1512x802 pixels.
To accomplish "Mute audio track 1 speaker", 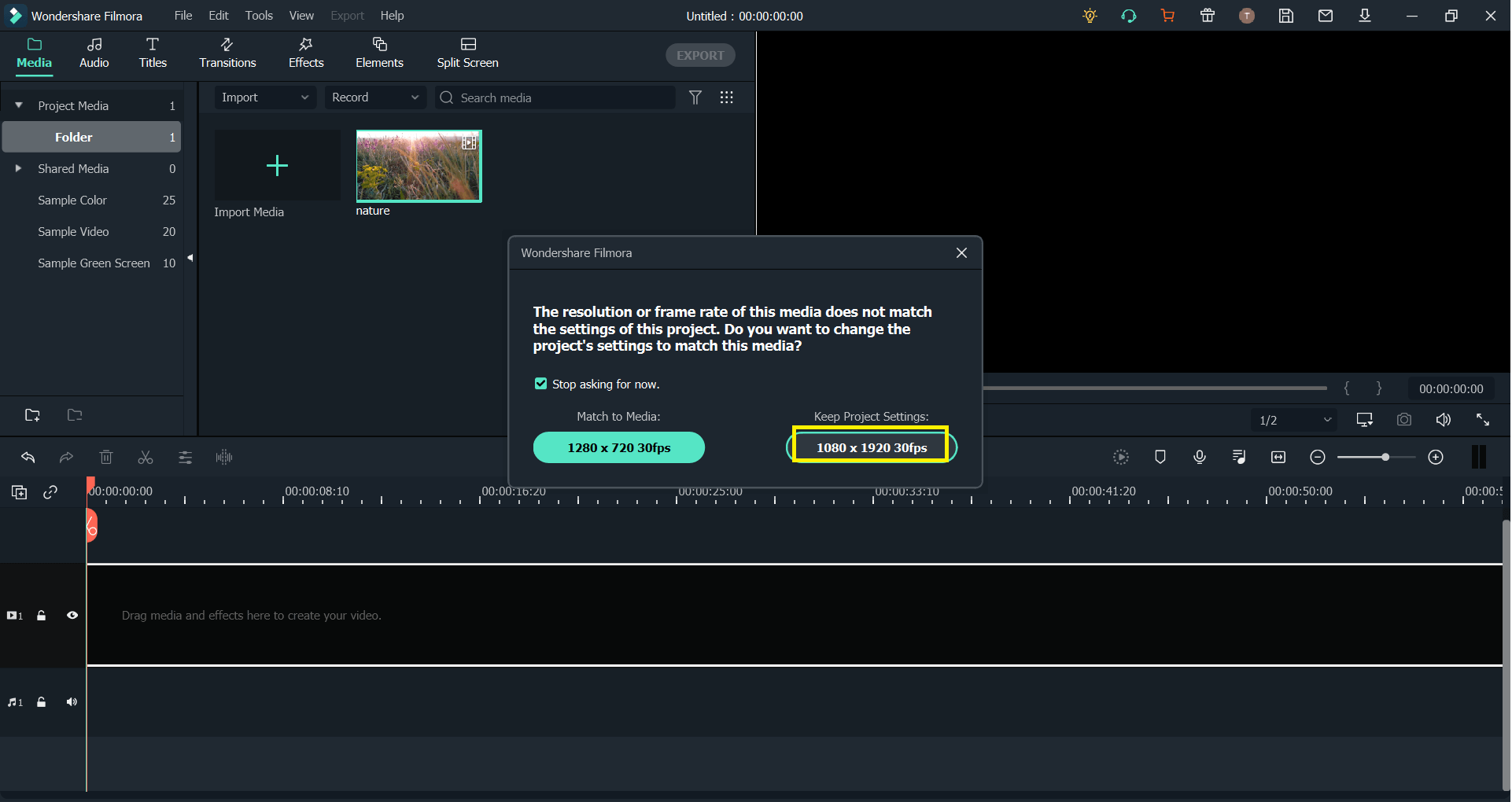I will point(72,702).
